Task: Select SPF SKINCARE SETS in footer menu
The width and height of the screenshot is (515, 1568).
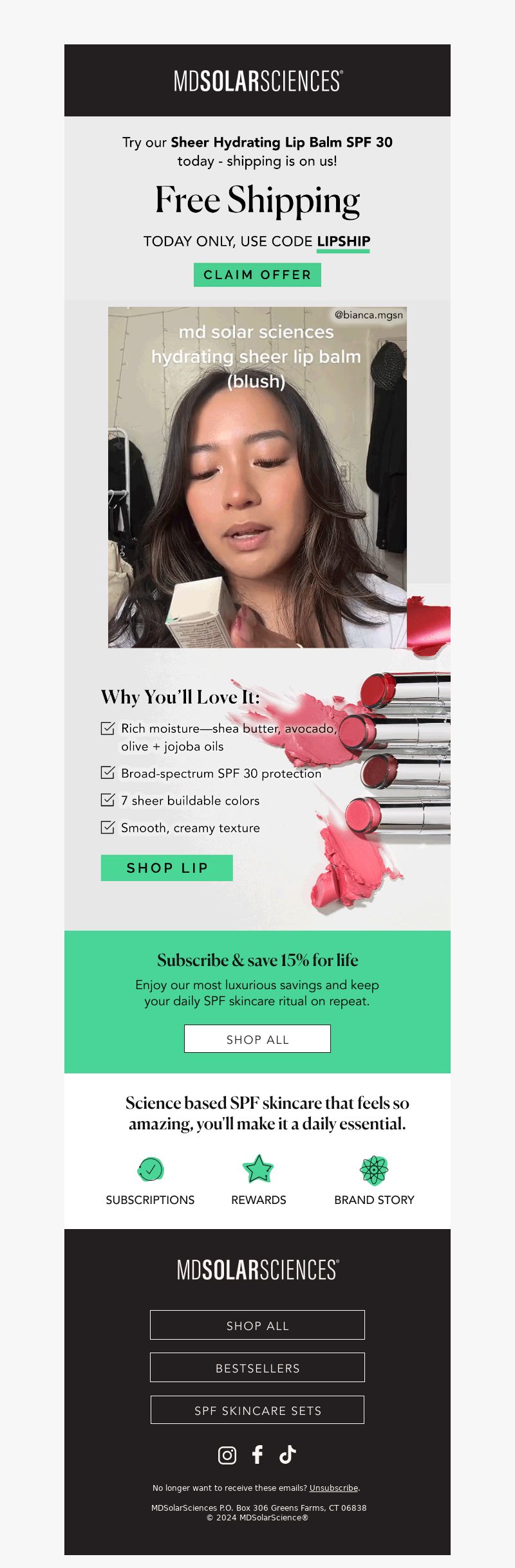Action: tap(257, 1410)
